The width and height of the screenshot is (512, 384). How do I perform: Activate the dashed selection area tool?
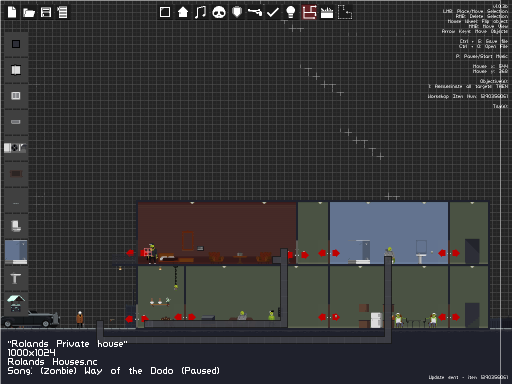[x=345, y=12]
